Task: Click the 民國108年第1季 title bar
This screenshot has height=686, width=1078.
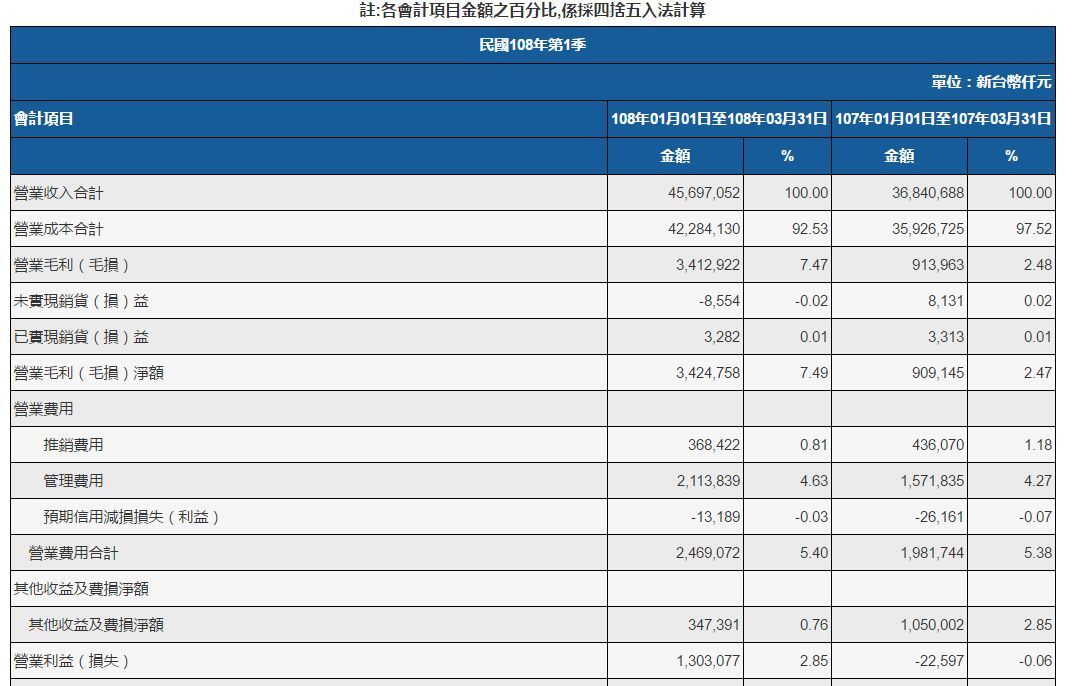Action: pos(532,45)
